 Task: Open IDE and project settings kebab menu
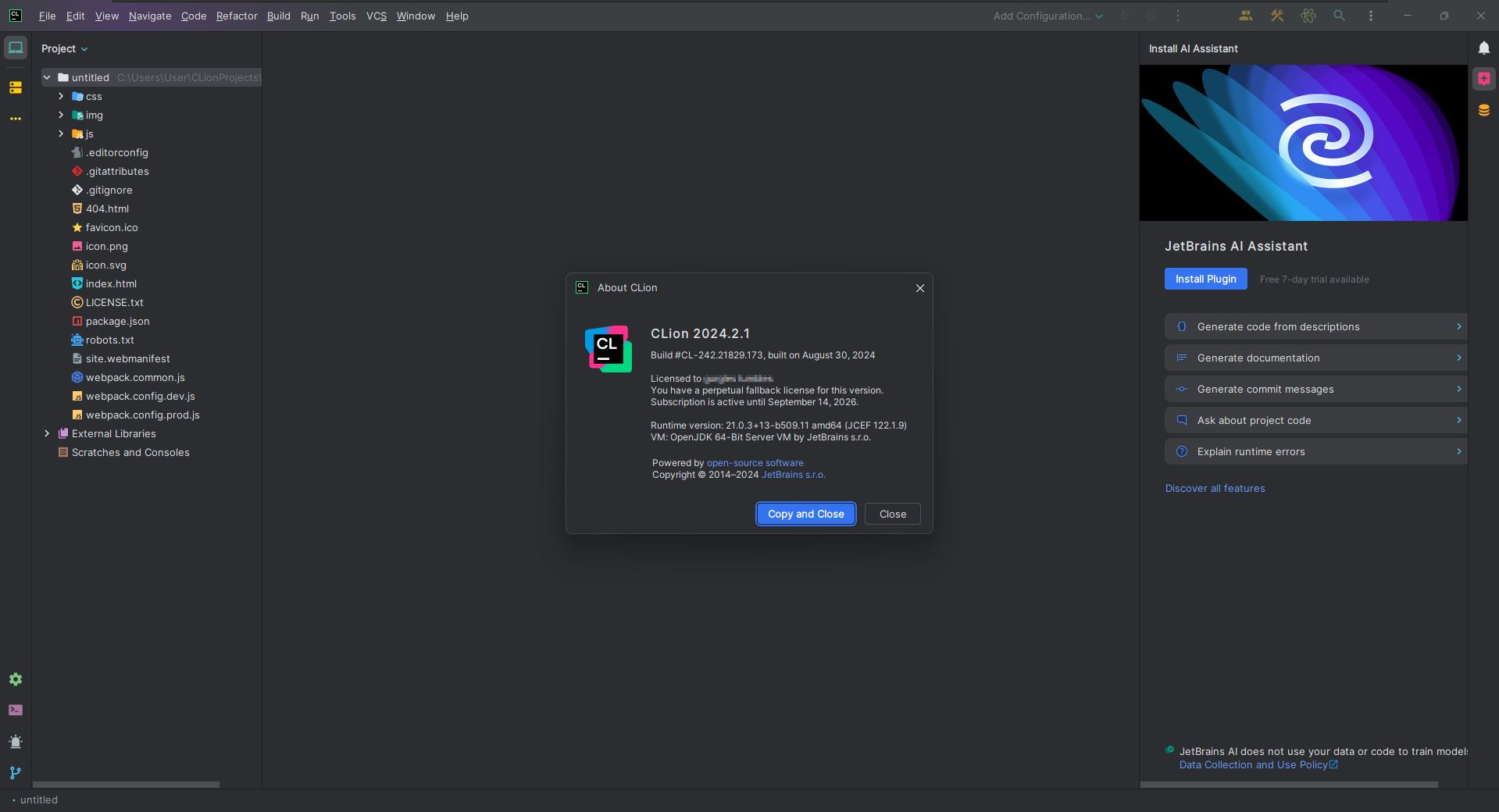tap(1371, 16)
